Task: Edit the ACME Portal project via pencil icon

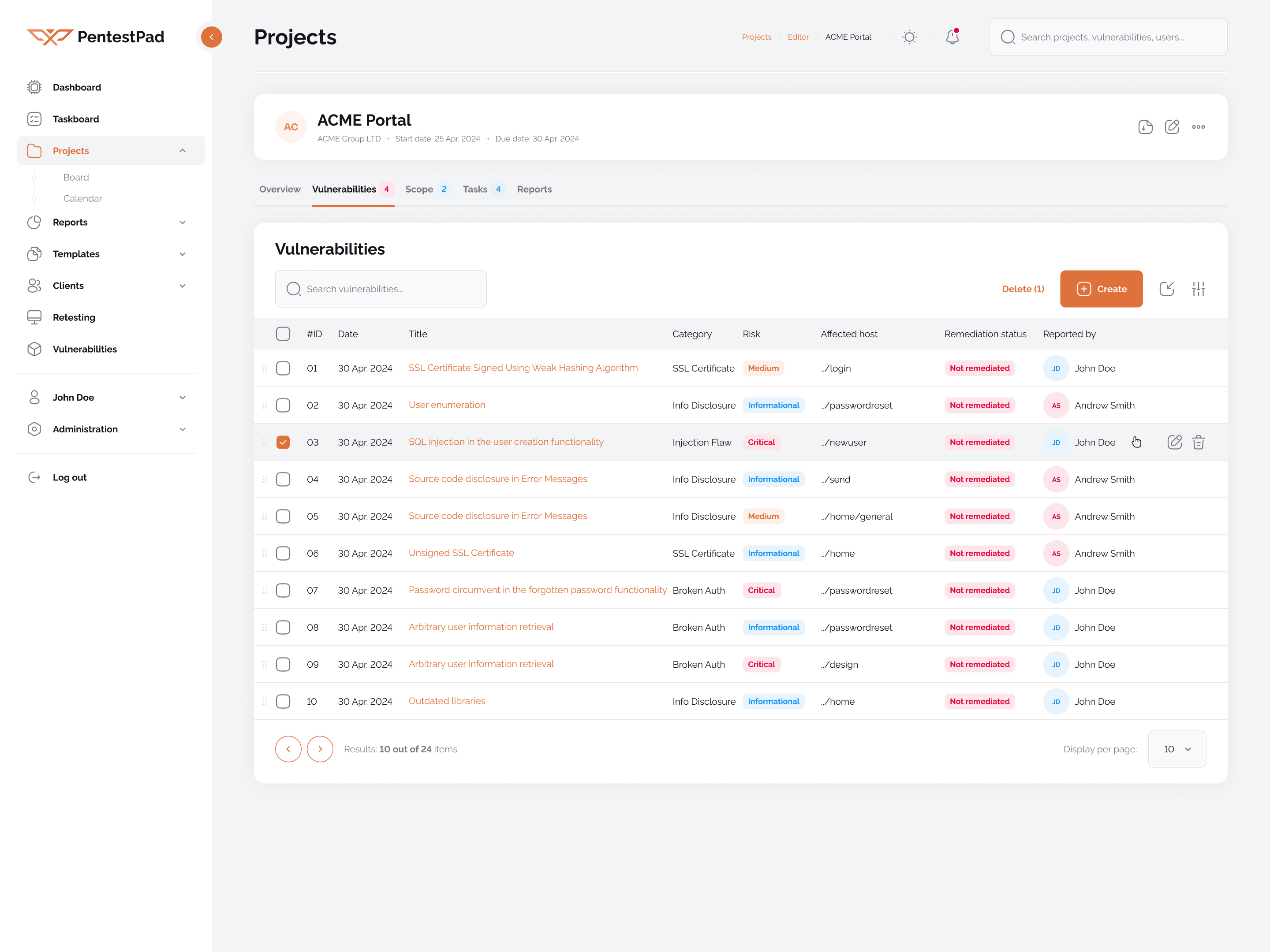Action: 1173,127
